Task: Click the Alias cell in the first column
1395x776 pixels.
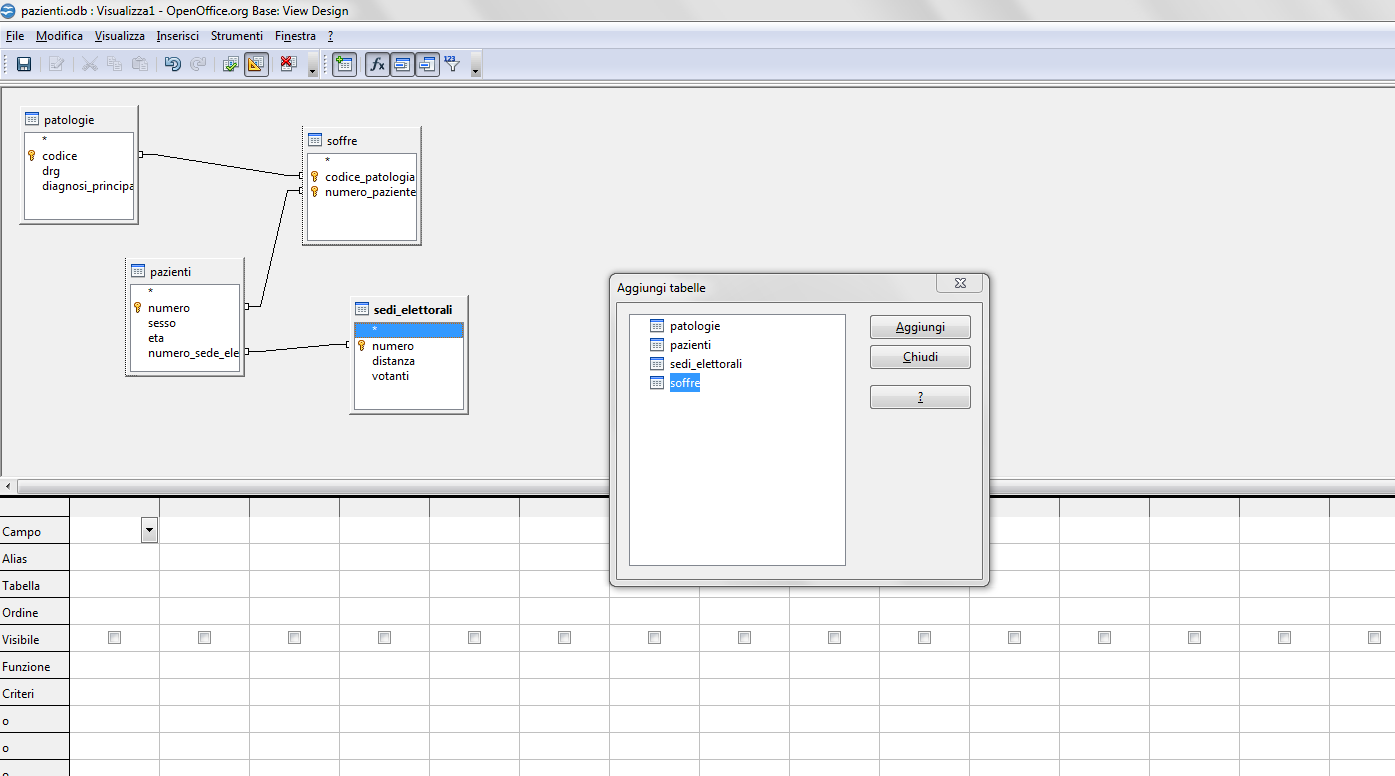Action: click(x=114, y=558)
